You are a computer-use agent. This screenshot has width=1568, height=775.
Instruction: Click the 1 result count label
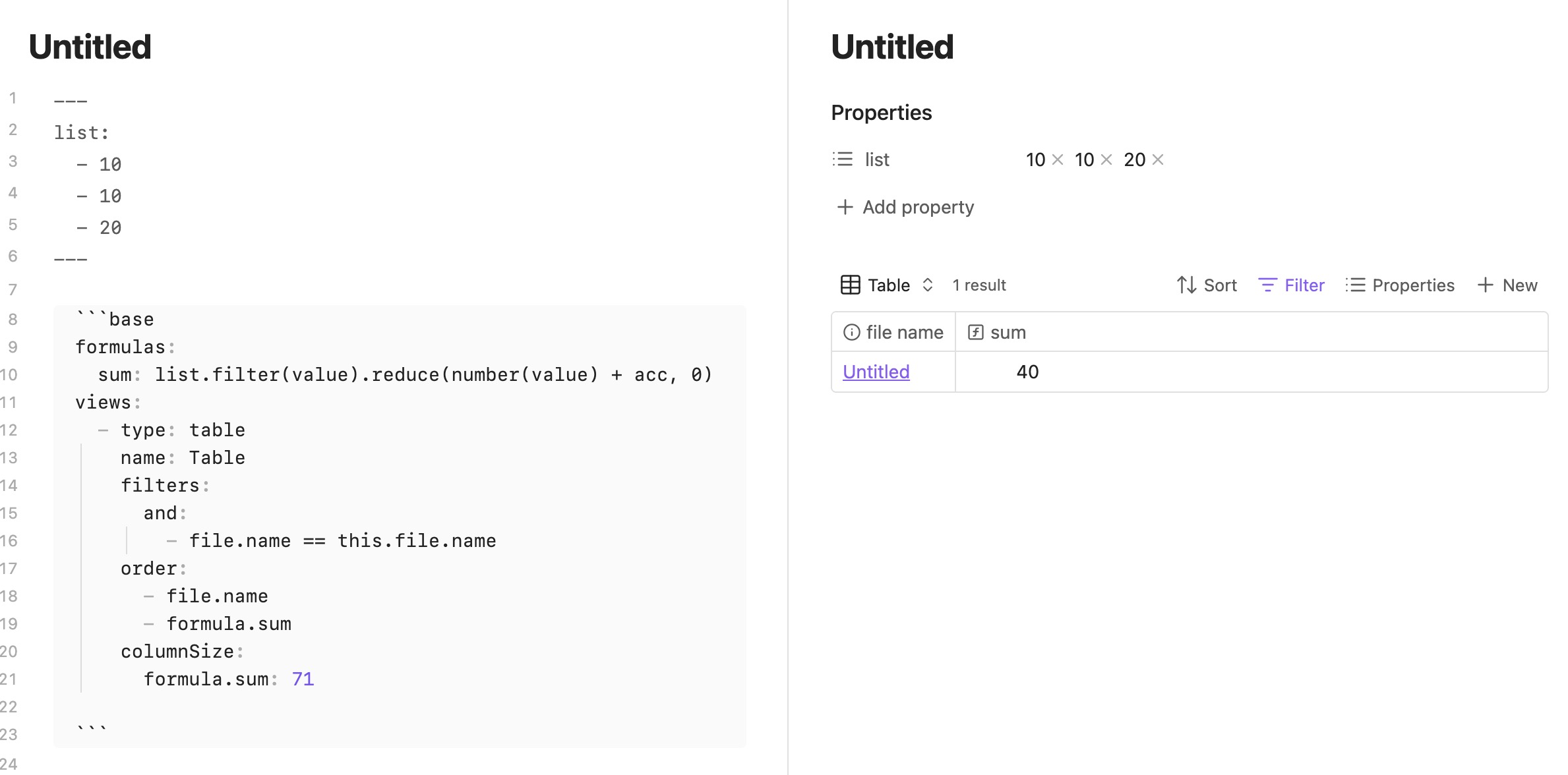click(979, 285)
